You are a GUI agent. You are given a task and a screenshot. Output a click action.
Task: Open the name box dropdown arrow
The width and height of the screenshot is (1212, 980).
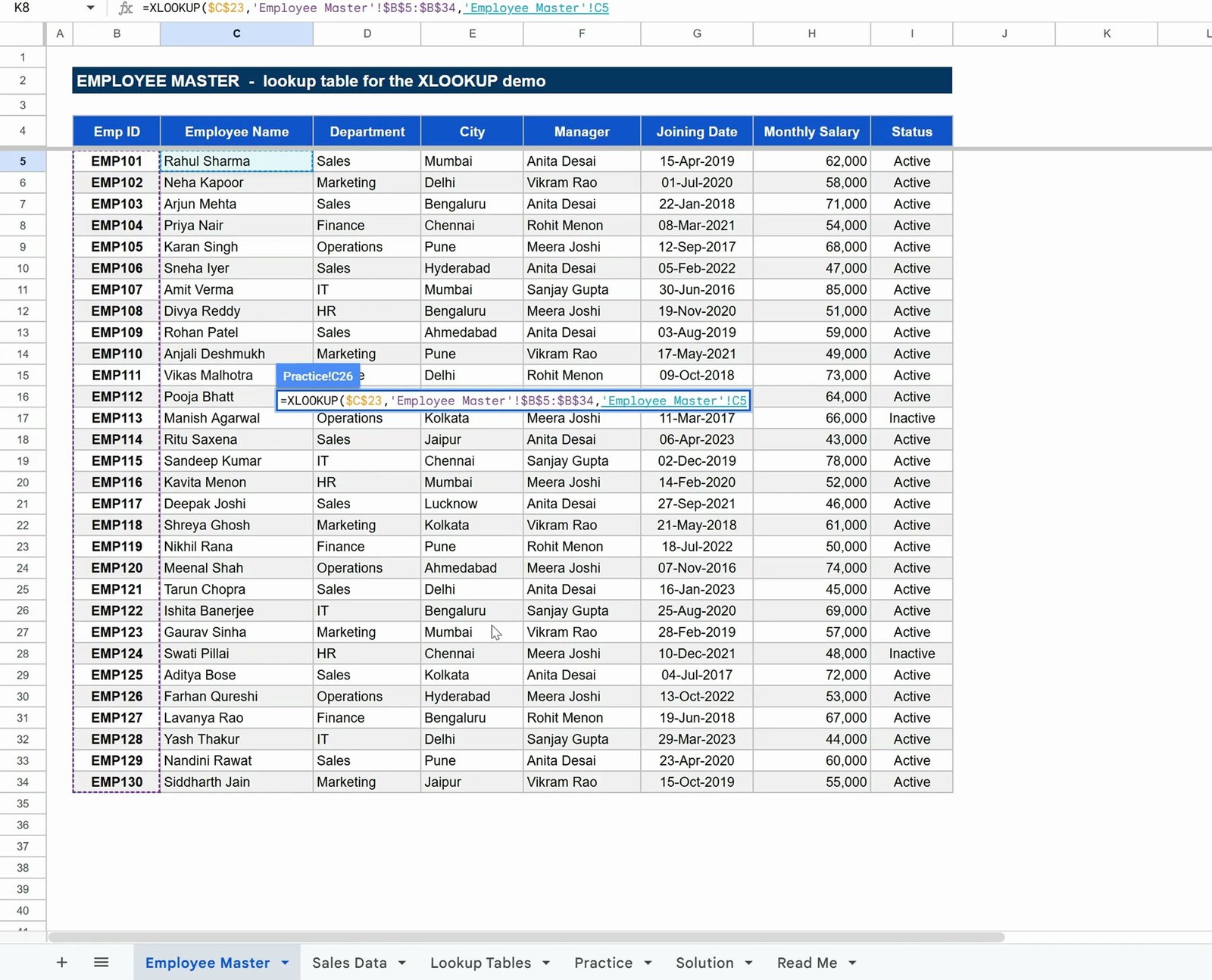(91, 8)
